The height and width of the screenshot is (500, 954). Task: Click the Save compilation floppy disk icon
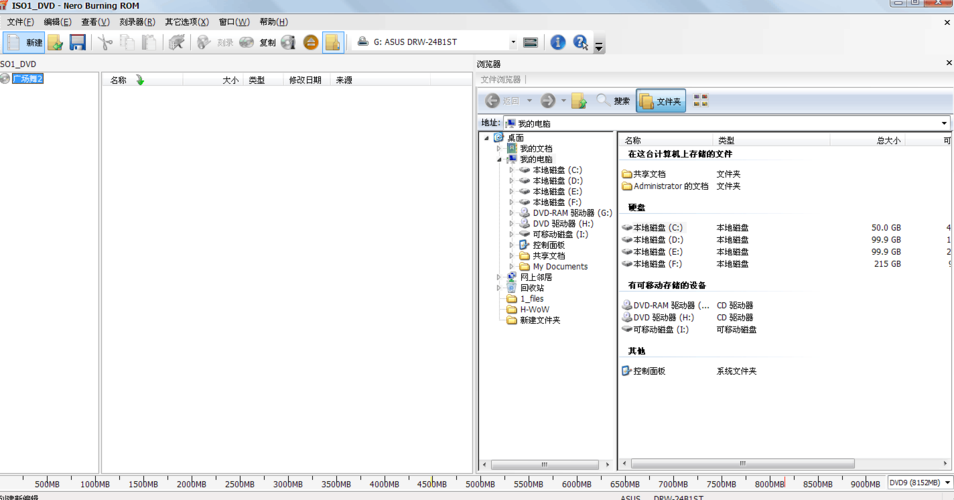(x=77, y=42)
